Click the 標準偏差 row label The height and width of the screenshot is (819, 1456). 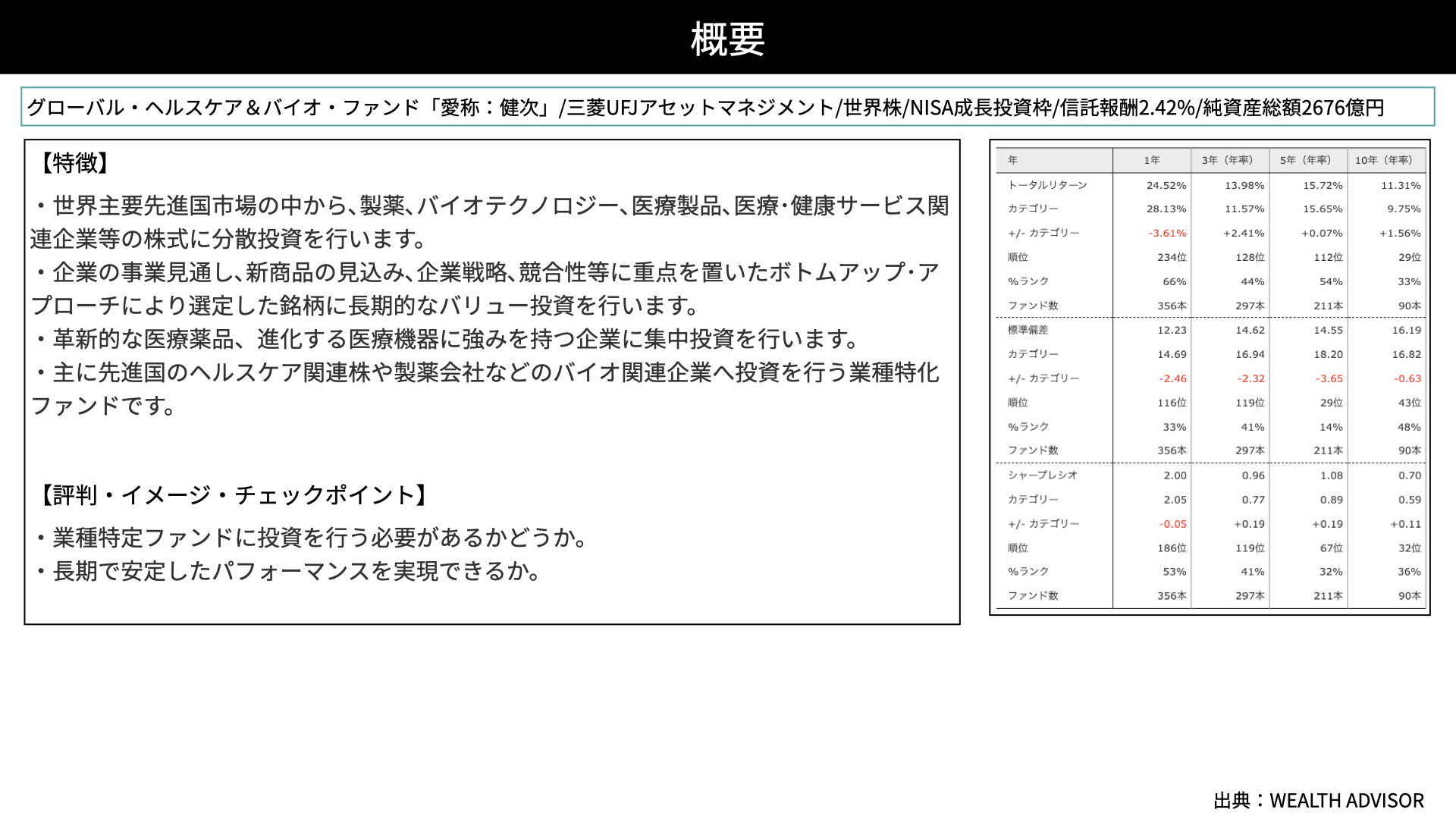(x=1028, y=330)
